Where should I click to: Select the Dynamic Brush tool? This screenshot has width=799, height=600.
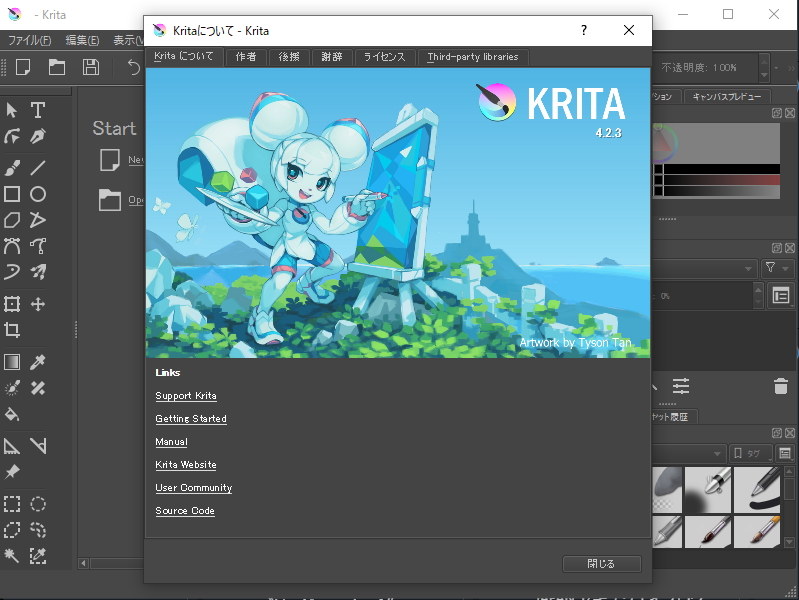[12, 272]
